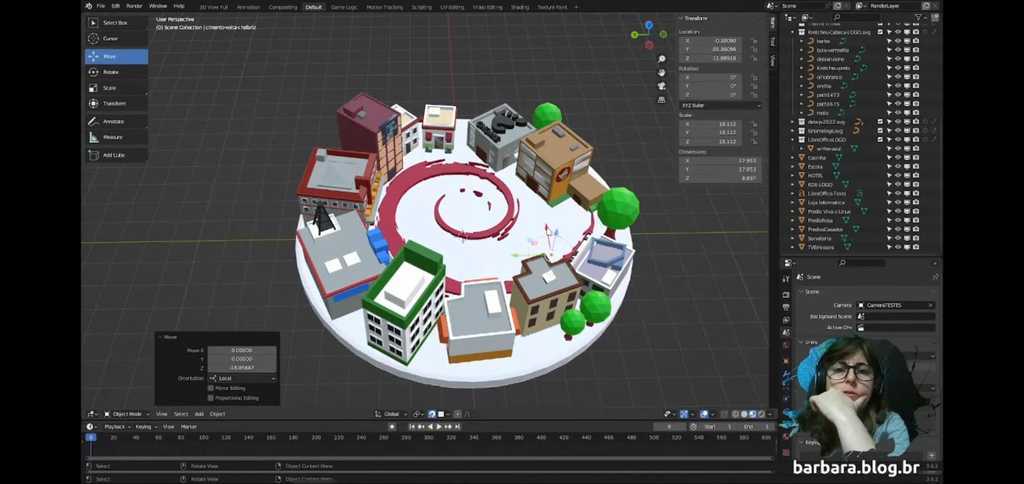Open the viewport shading options dropdown

769,414
